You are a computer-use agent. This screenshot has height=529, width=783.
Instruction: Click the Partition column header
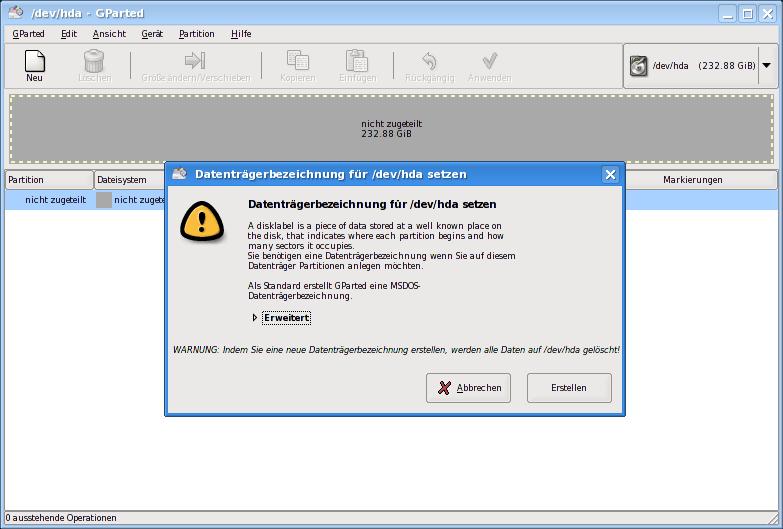click(49, 180)
